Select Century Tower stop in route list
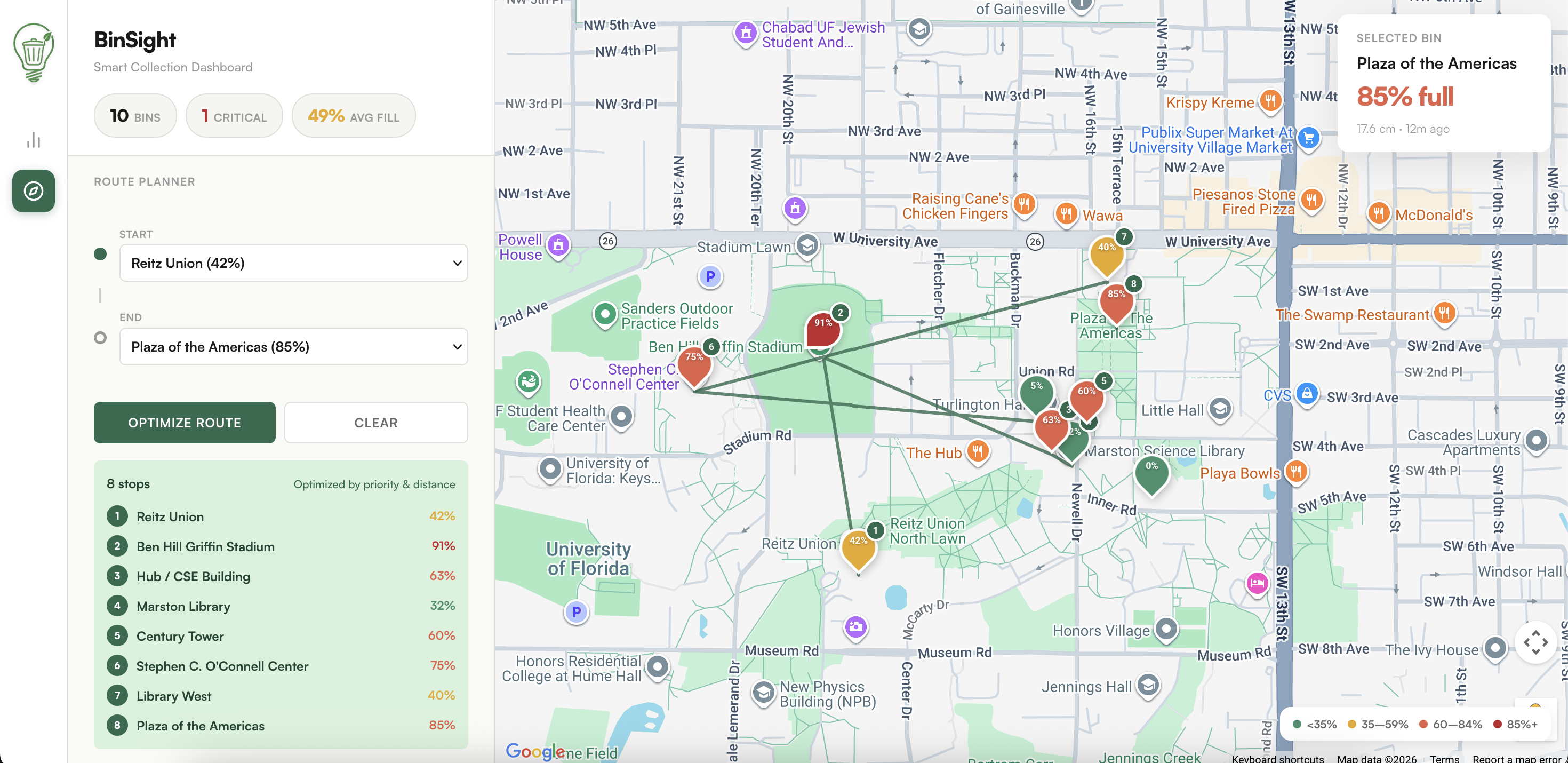This screenshot has width=1568, height=763. [180, 637]
